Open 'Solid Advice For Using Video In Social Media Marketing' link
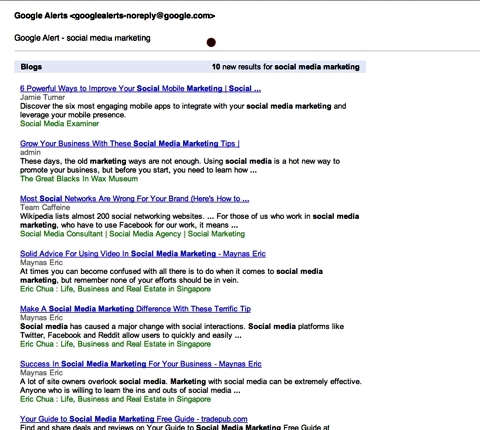The width and height of the screenshot is (480, 430). (143, 254)
